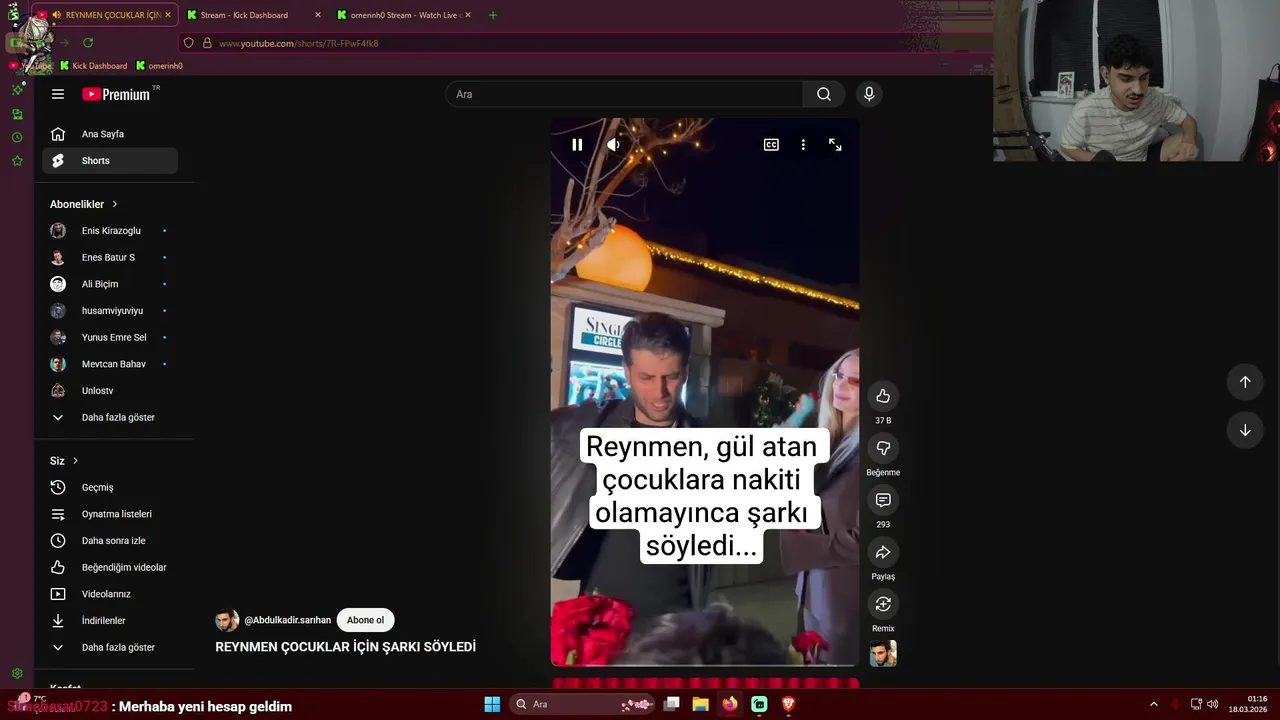Screen dimensions: 1280x720
Task: Open Videolarınız
Action: (110, 594)
